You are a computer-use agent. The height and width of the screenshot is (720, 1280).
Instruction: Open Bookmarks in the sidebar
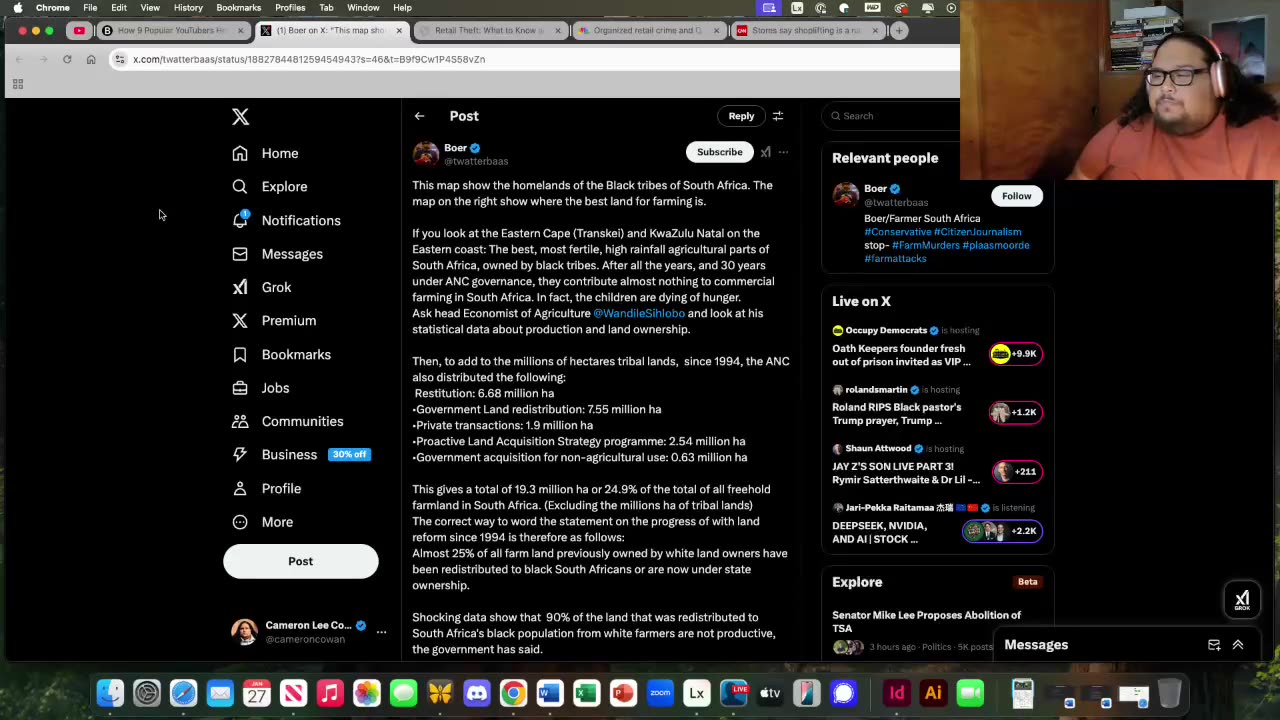click(282, 354)
